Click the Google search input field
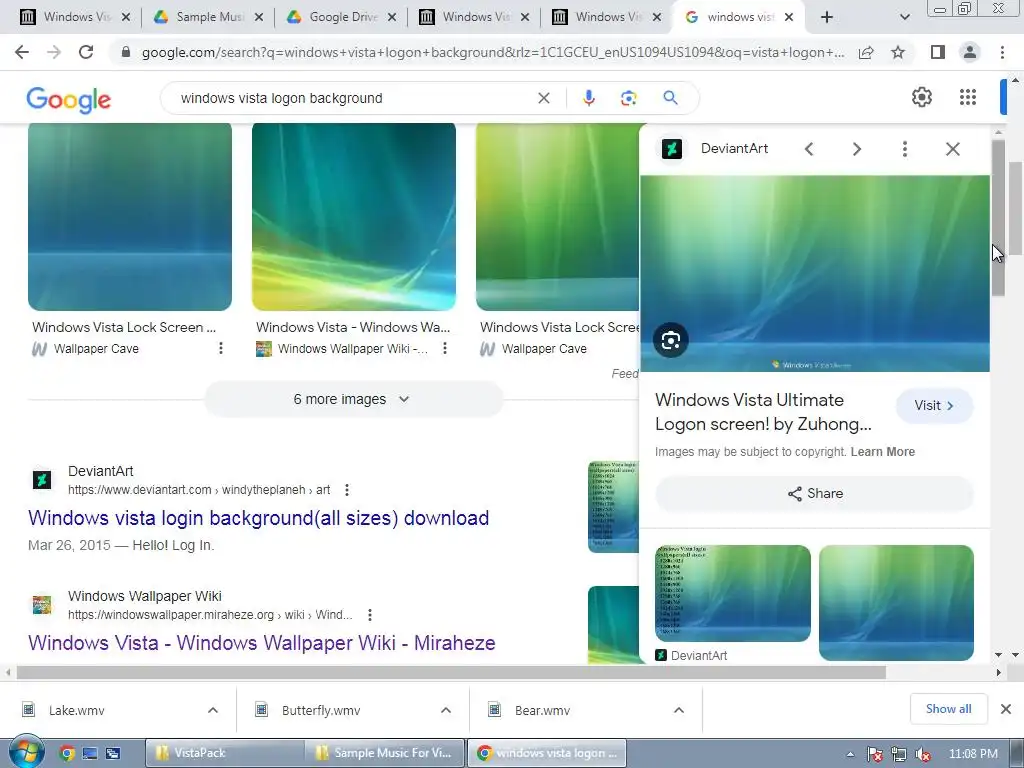 pos(353,98)
